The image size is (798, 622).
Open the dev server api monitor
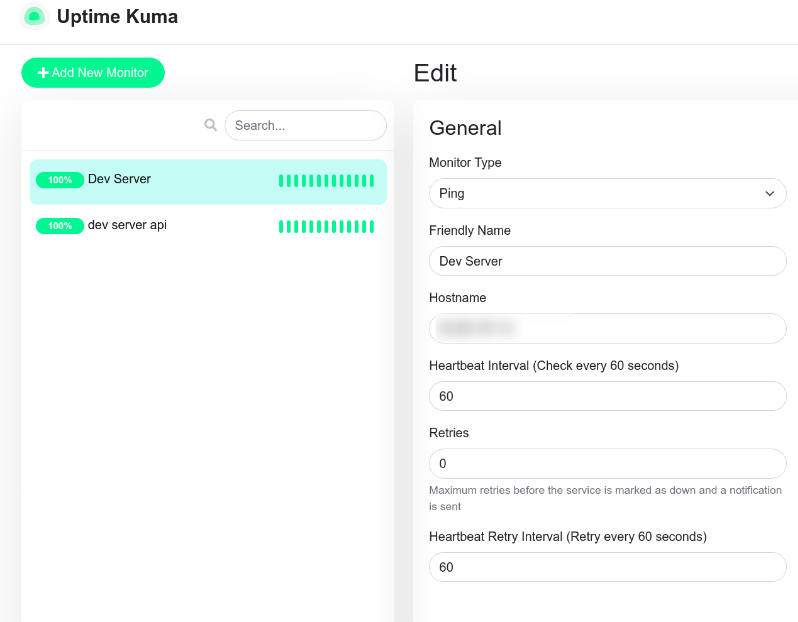127,226
